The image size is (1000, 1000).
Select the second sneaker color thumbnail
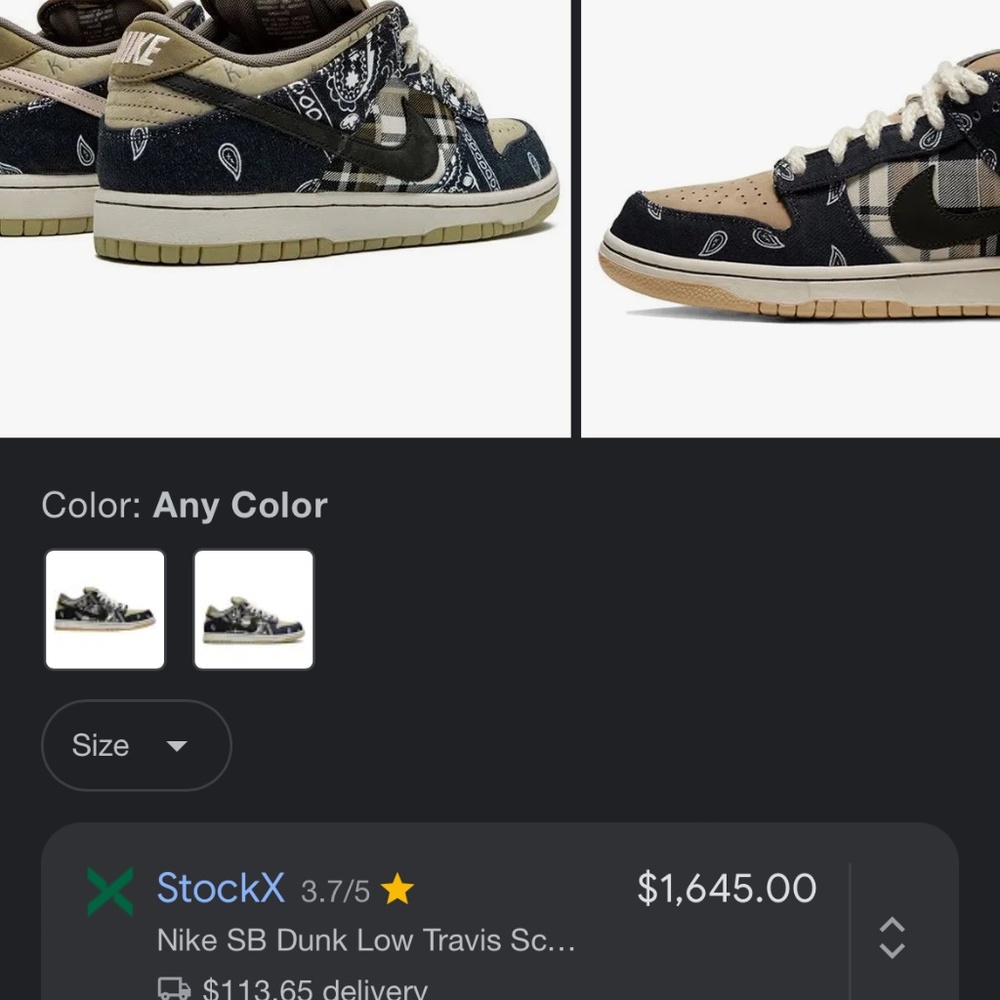pos(253,609)
